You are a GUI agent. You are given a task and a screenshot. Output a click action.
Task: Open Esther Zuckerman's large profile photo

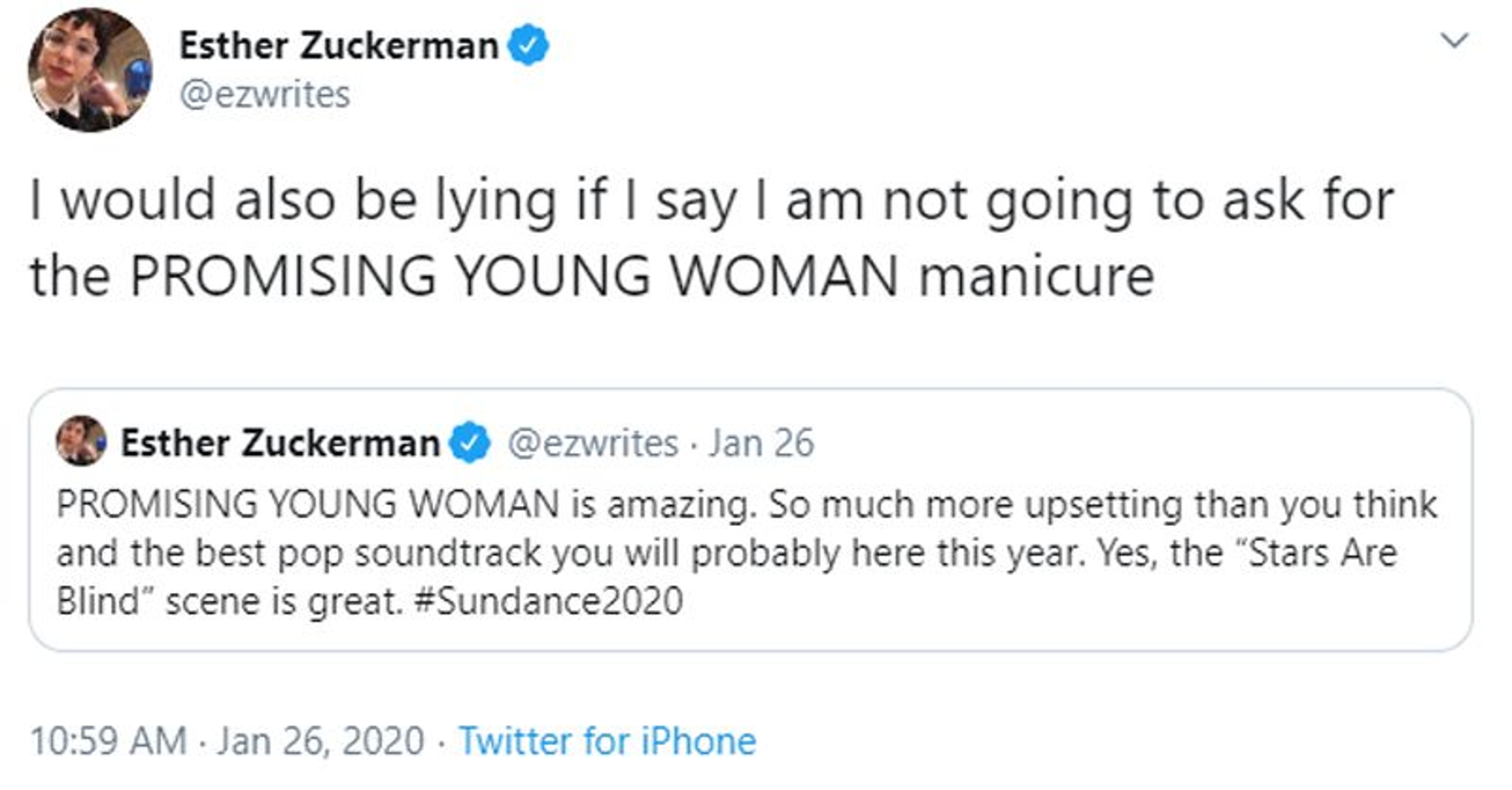[90, 70]
